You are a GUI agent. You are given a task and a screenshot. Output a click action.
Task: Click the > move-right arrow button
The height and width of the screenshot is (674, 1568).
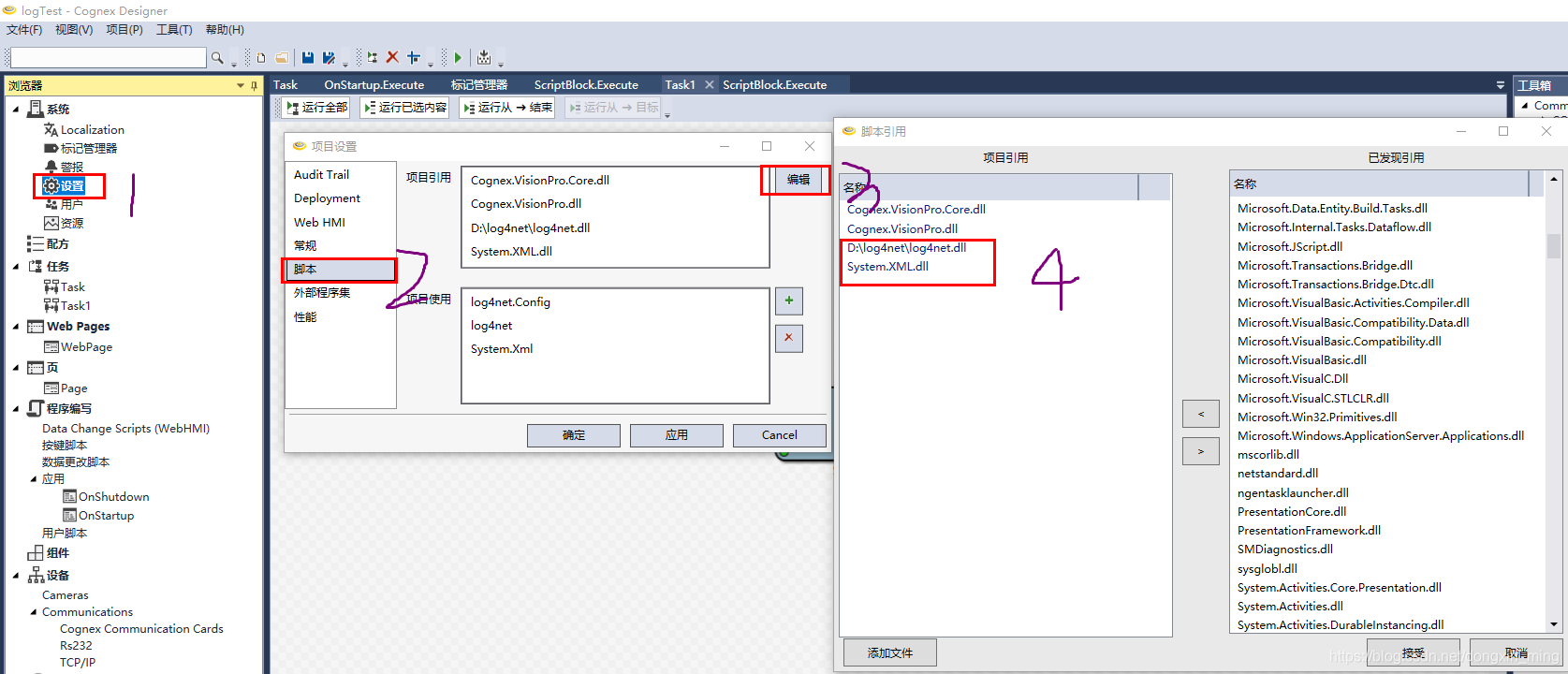pos(1201,451)
